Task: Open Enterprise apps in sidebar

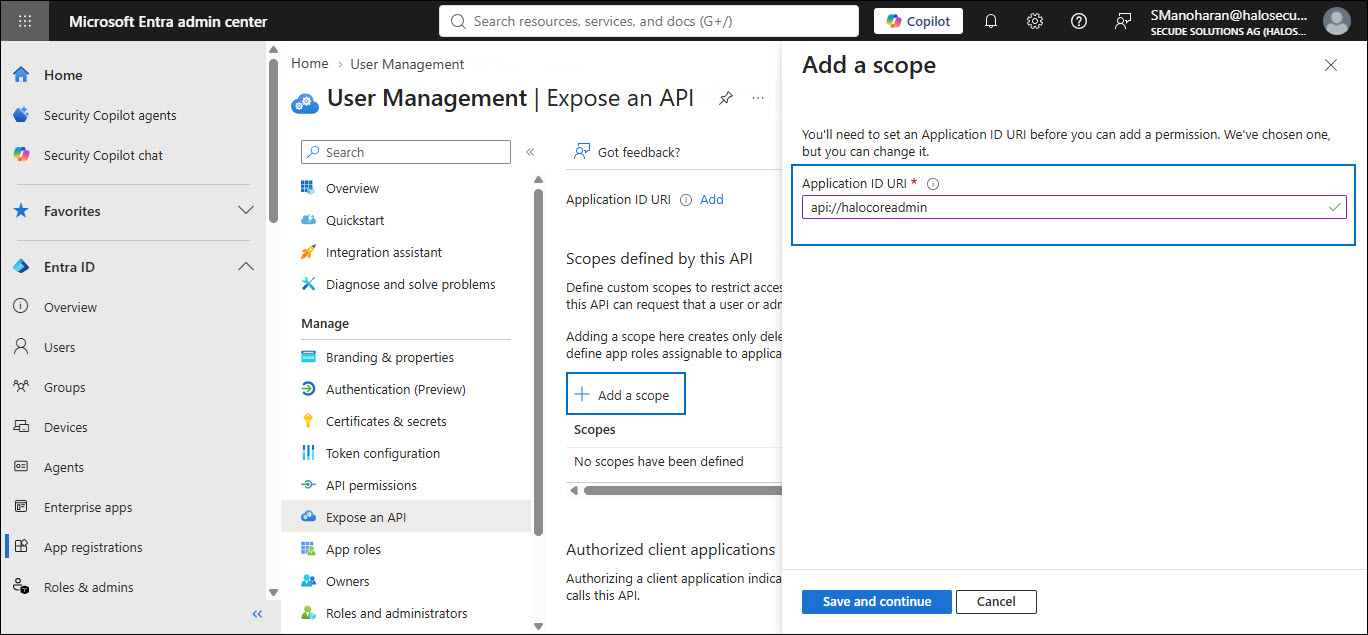Action: 88,507
